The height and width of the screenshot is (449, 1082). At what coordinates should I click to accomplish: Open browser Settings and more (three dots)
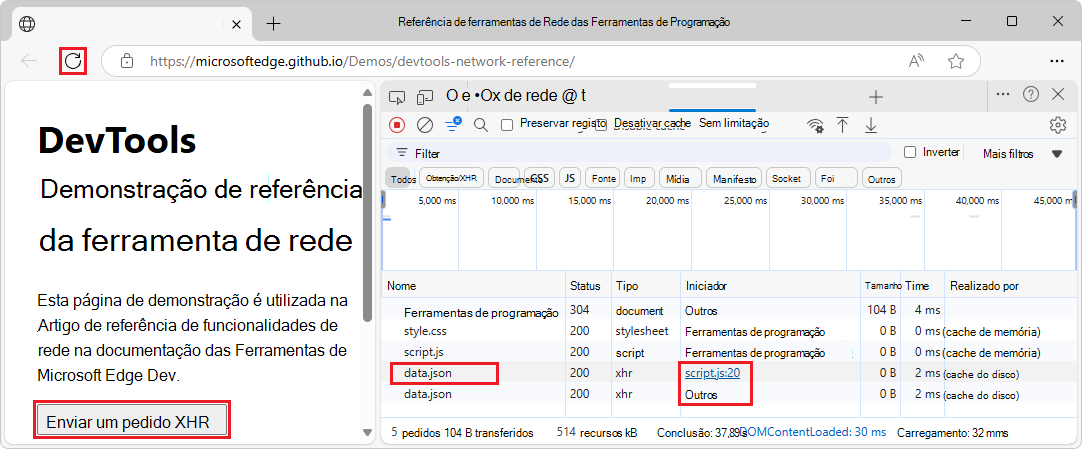tap(1056, 61)
